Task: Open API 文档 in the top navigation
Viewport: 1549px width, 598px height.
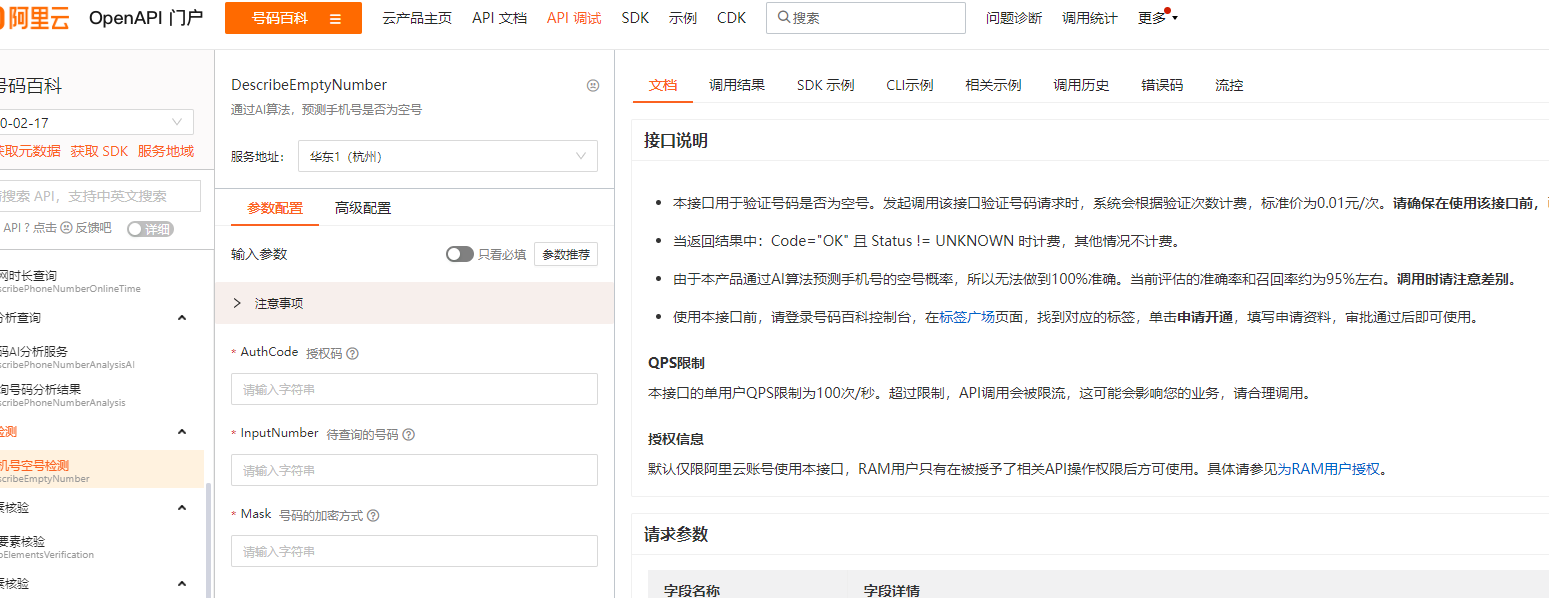Action: tap(500, 18)
